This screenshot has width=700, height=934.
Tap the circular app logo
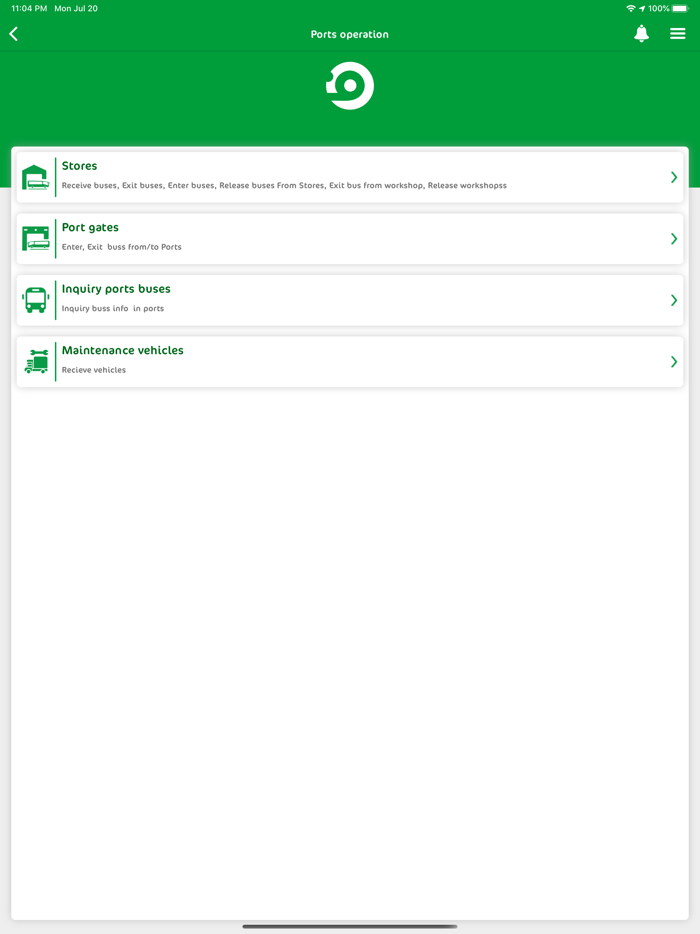click(x=350, y=86)
